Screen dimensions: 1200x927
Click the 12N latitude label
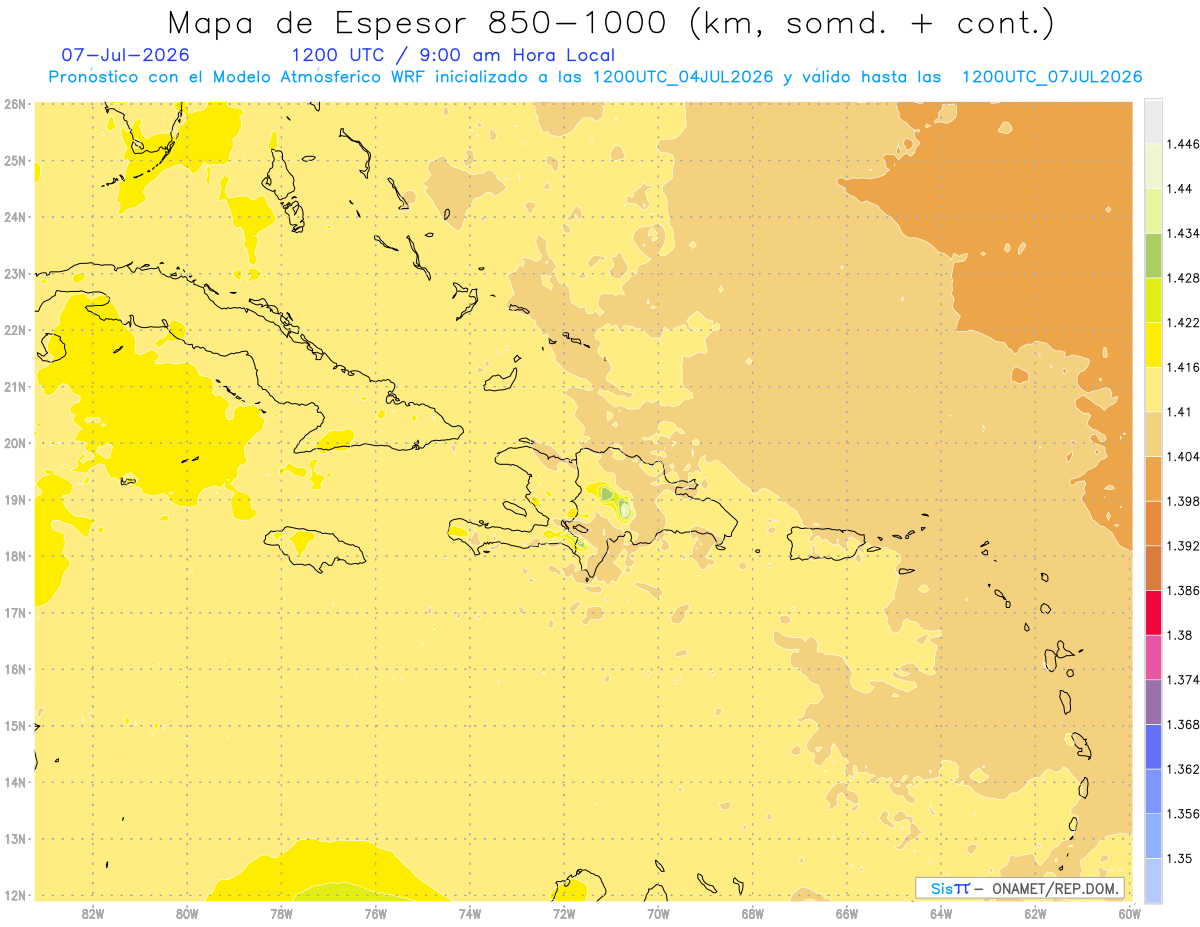pyautogui.click(x=15, y=895)
